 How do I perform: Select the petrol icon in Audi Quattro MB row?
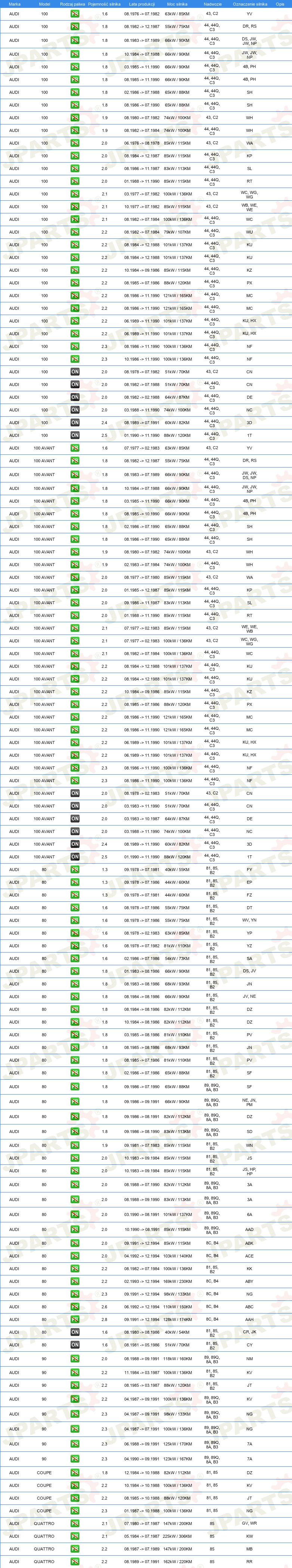[x=75, y=1549]
